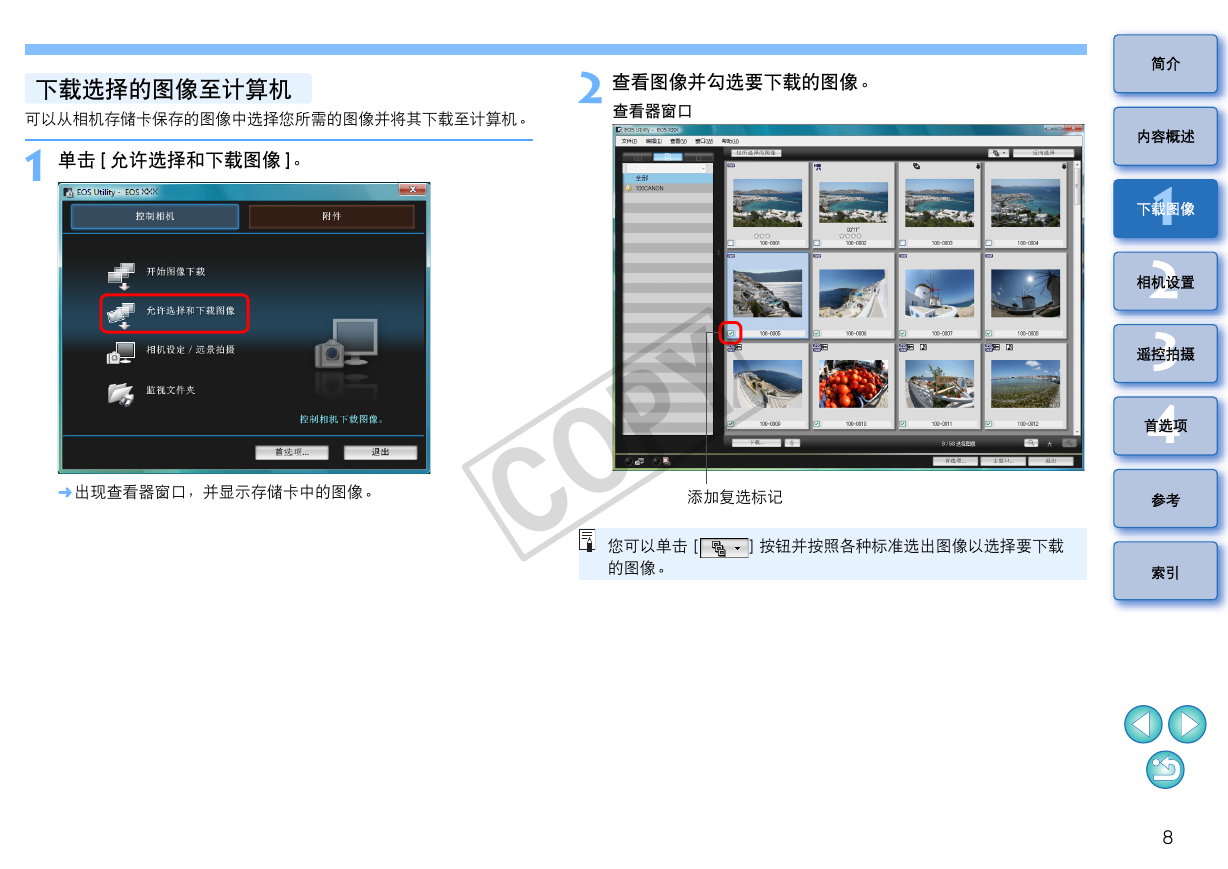
Task: Go to the 相机设置 chapter
Action: [x=1165, y=282]
